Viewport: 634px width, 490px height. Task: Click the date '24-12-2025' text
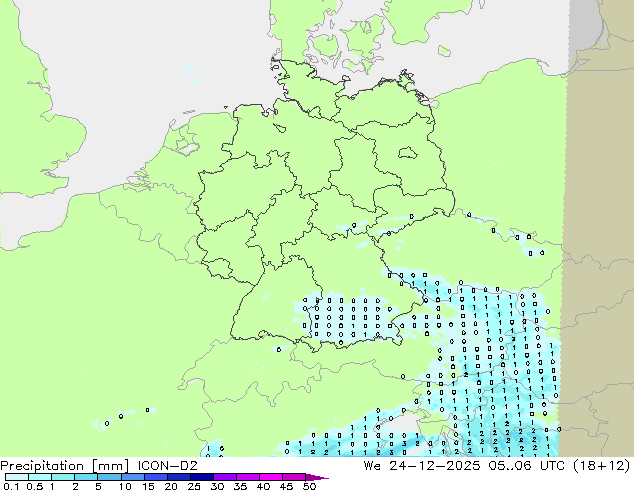(x=435, y=466)
